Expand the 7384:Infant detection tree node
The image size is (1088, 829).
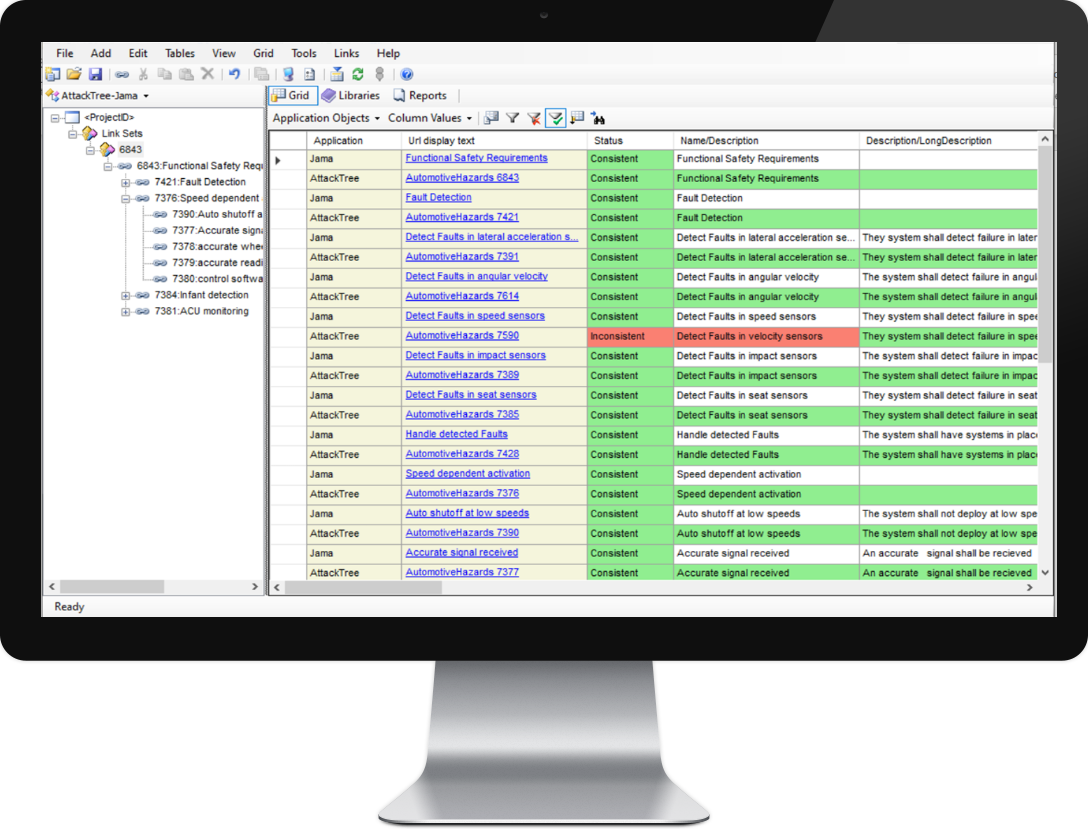click(126, 295)
